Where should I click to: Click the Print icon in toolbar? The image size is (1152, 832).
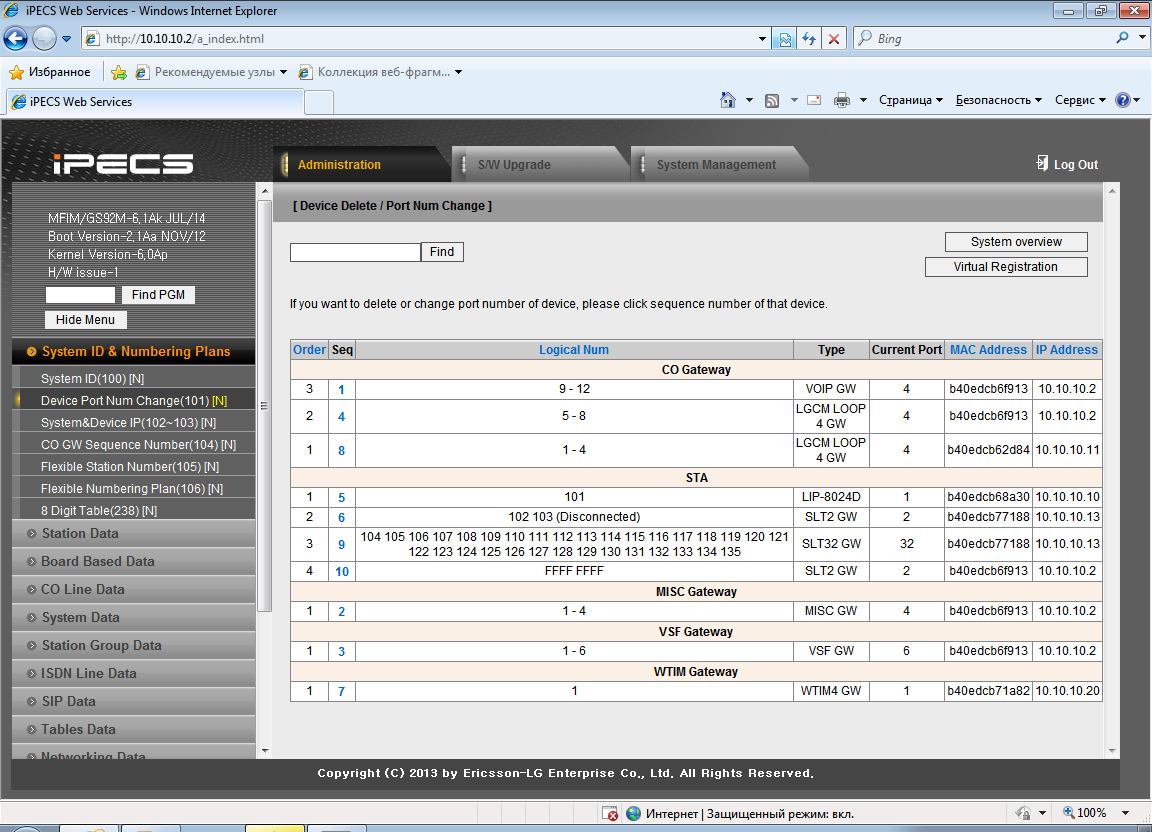coord(842,100)
